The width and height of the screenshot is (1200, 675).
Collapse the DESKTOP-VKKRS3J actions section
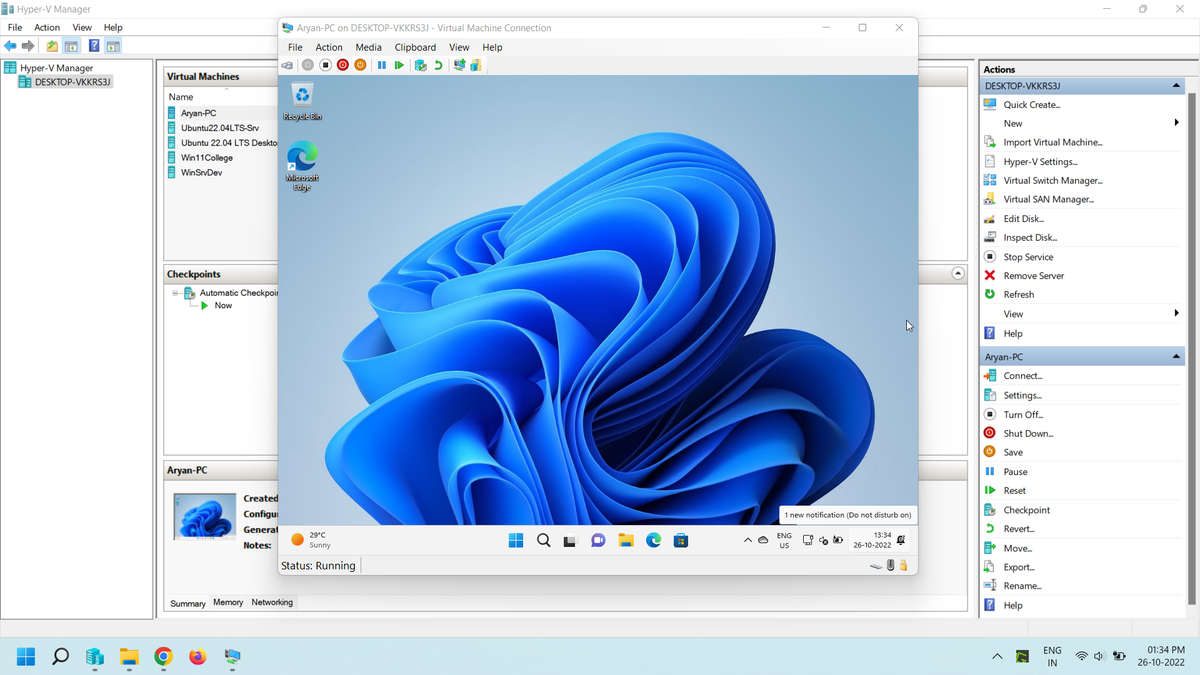1176,86
